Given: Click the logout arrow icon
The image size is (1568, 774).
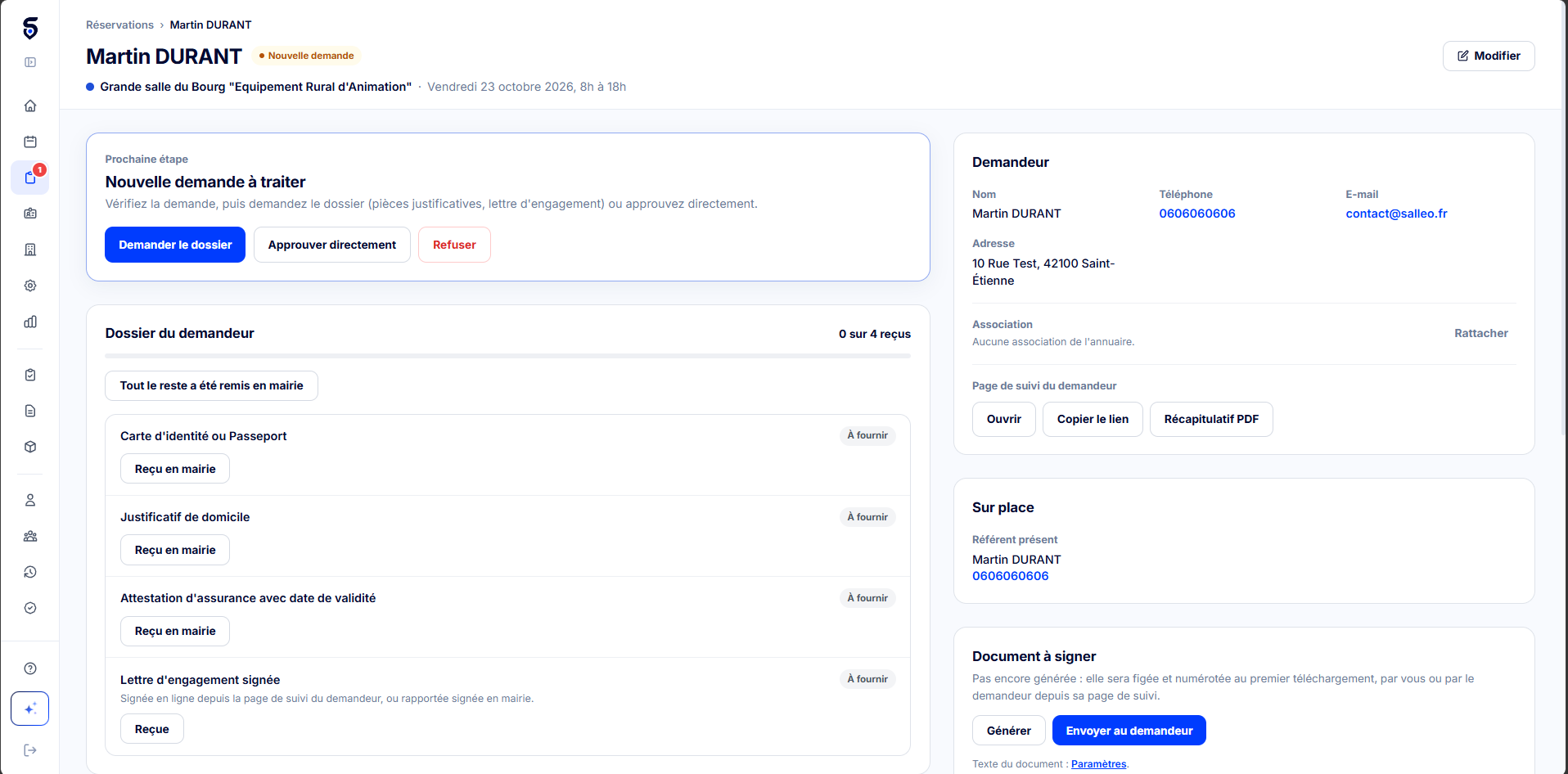Looking at the screenshot, I should tap(30, 750).
